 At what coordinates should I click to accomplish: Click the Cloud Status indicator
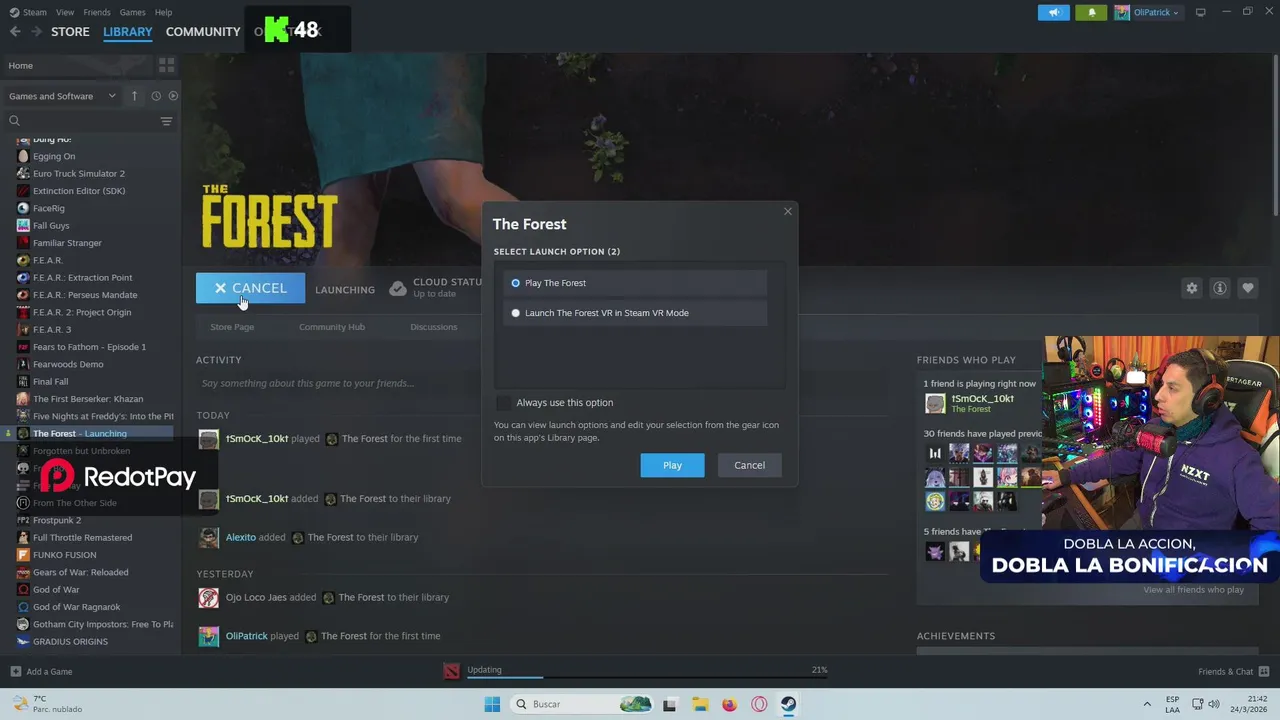[x=436, y=288]
